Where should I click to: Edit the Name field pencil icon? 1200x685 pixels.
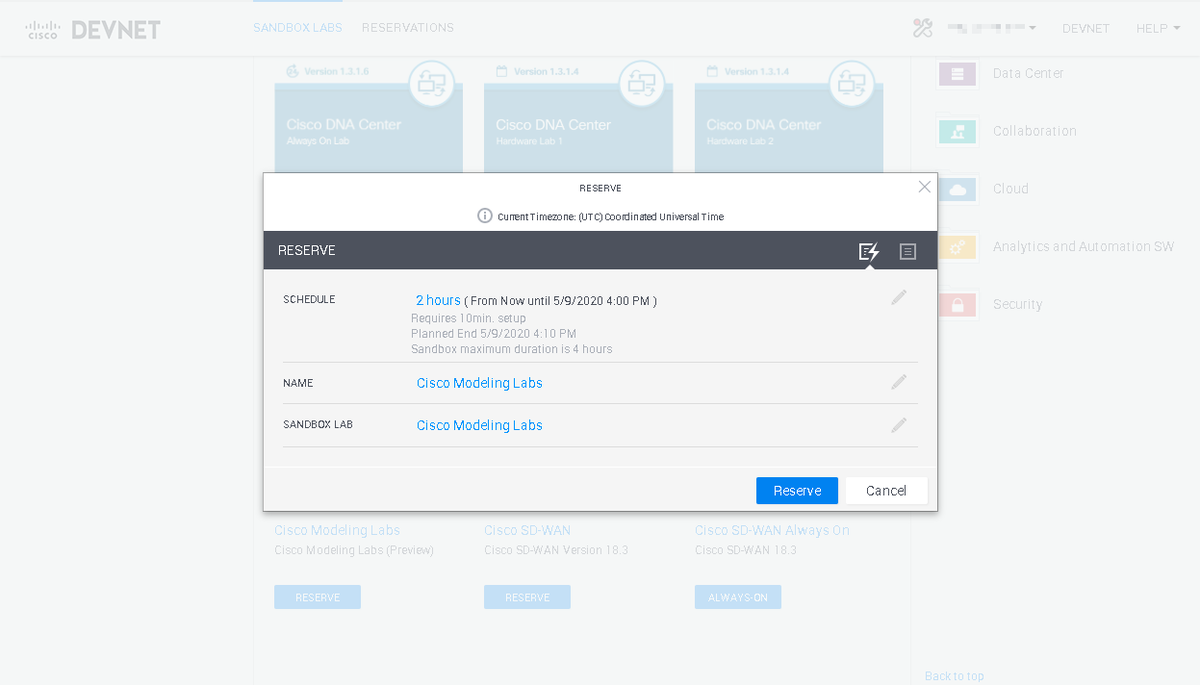pos(899,382)
